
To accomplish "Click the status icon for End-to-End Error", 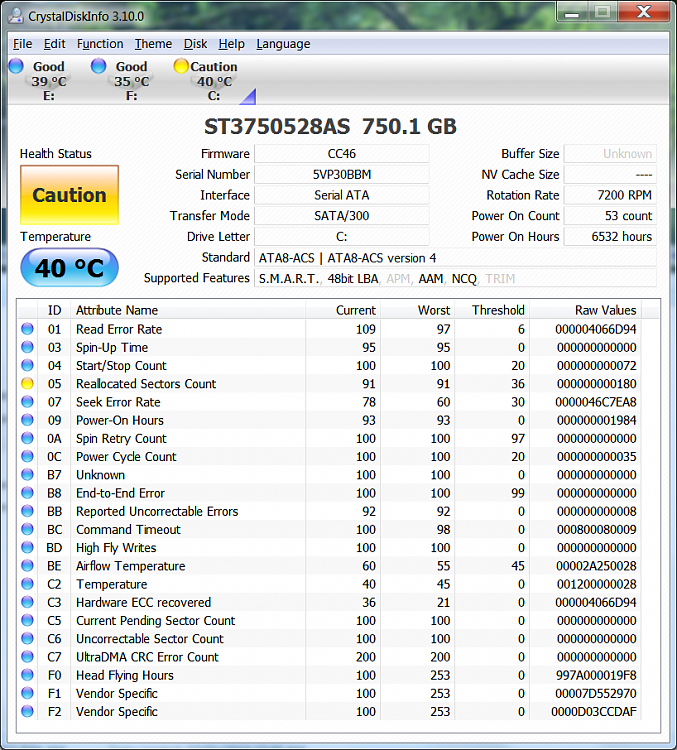I will [x=27, y=493].
